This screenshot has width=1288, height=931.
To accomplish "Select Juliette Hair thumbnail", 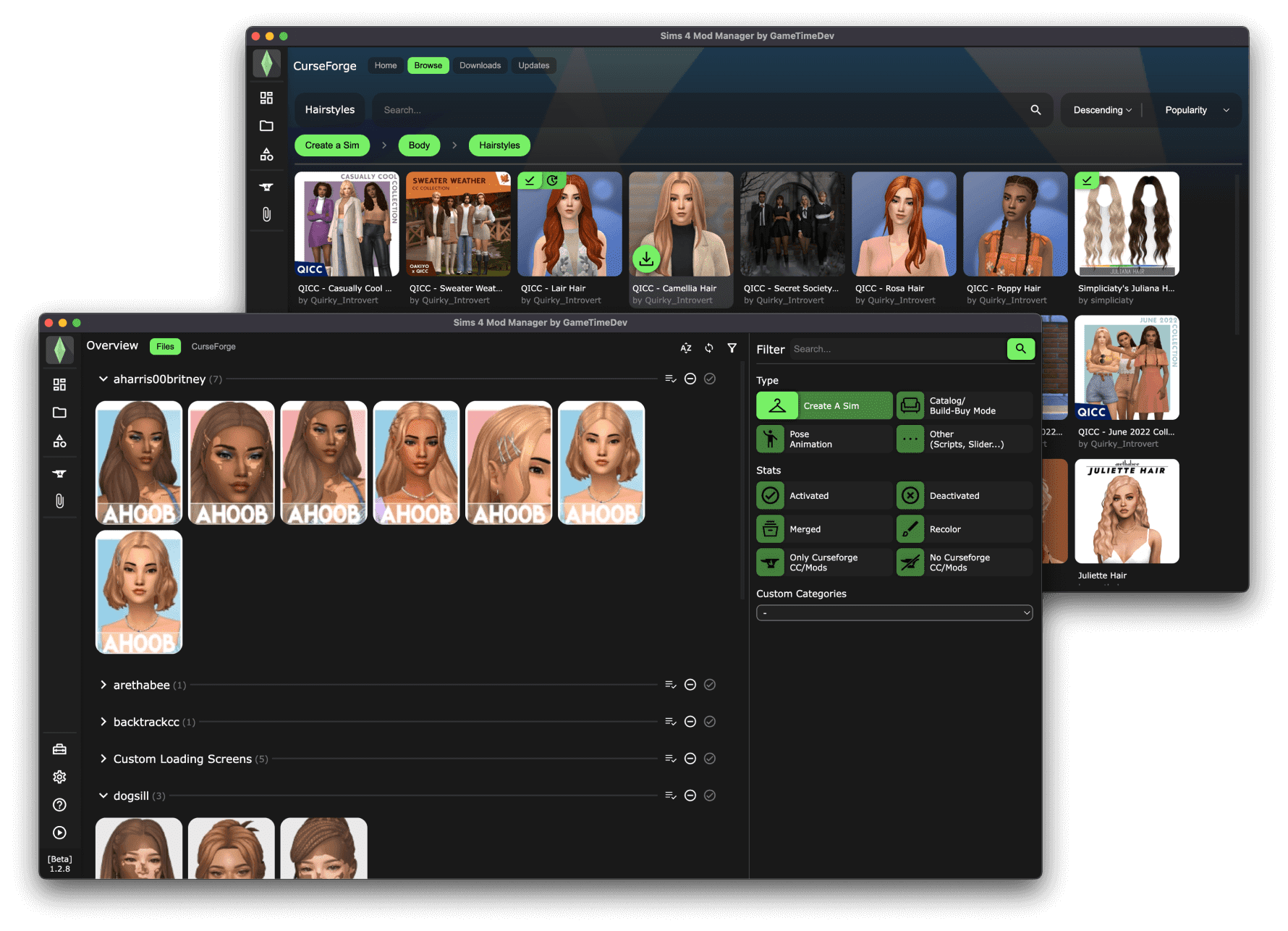I will pos(1127,511).
